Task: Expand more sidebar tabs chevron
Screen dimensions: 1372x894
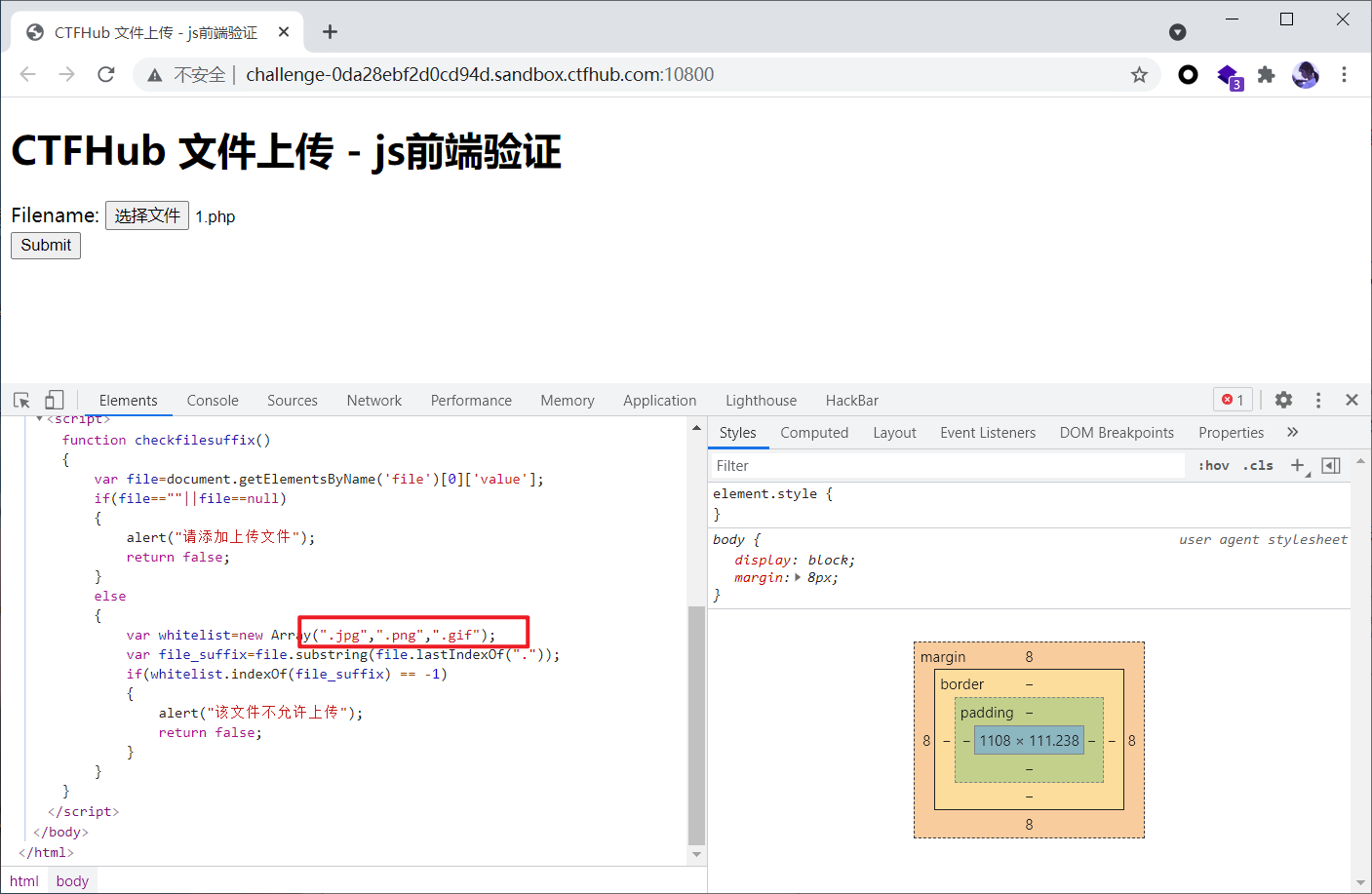Action: coord(1292,432)
